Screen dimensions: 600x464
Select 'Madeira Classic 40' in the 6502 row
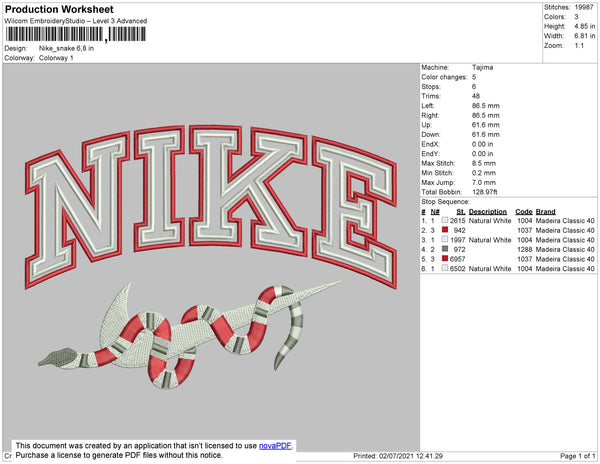565,269
